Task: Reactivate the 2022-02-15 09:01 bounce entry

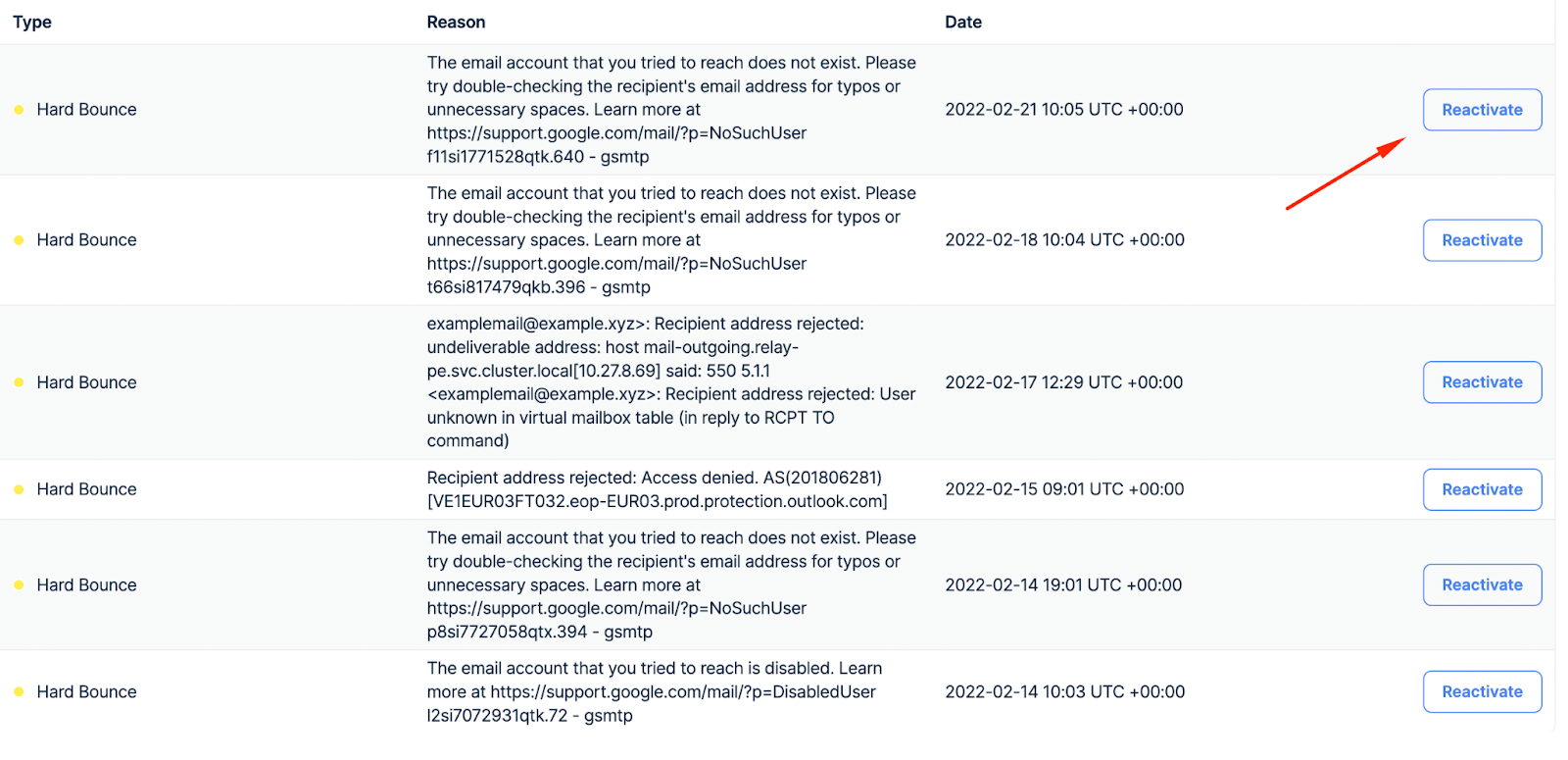Action: click(1482, 489)
